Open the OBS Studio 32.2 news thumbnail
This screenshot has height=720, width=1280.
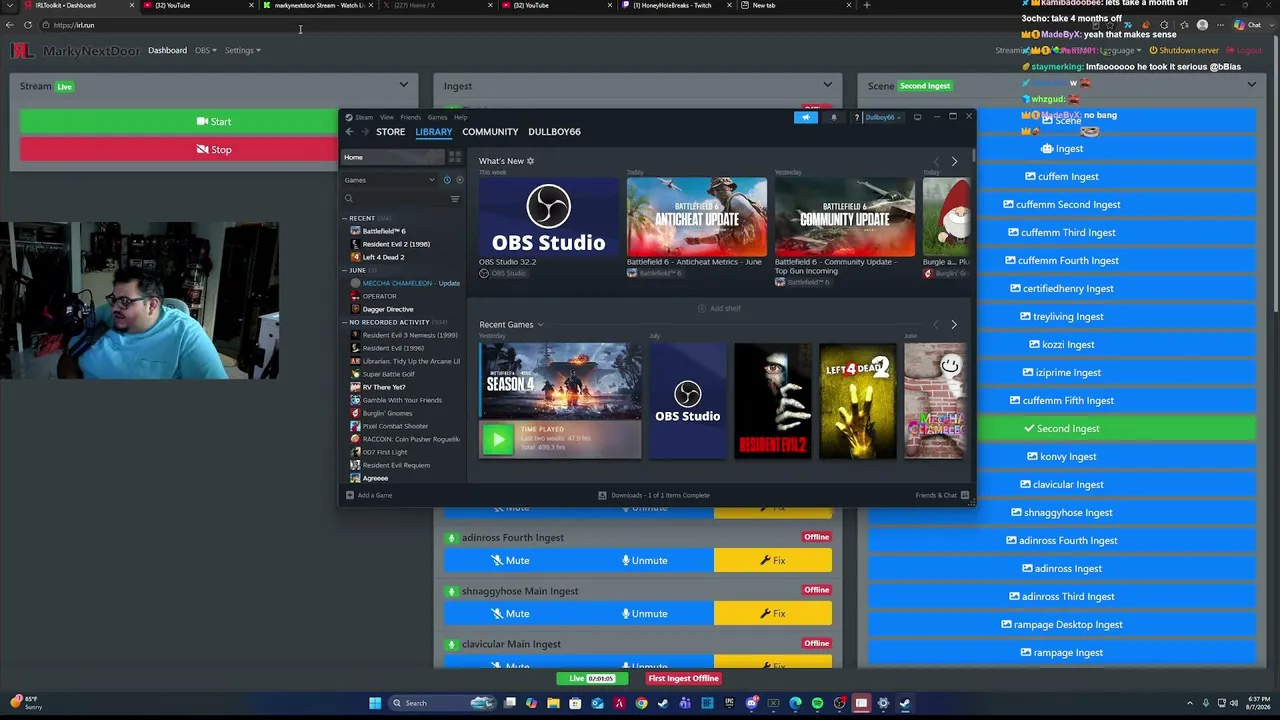549,216
